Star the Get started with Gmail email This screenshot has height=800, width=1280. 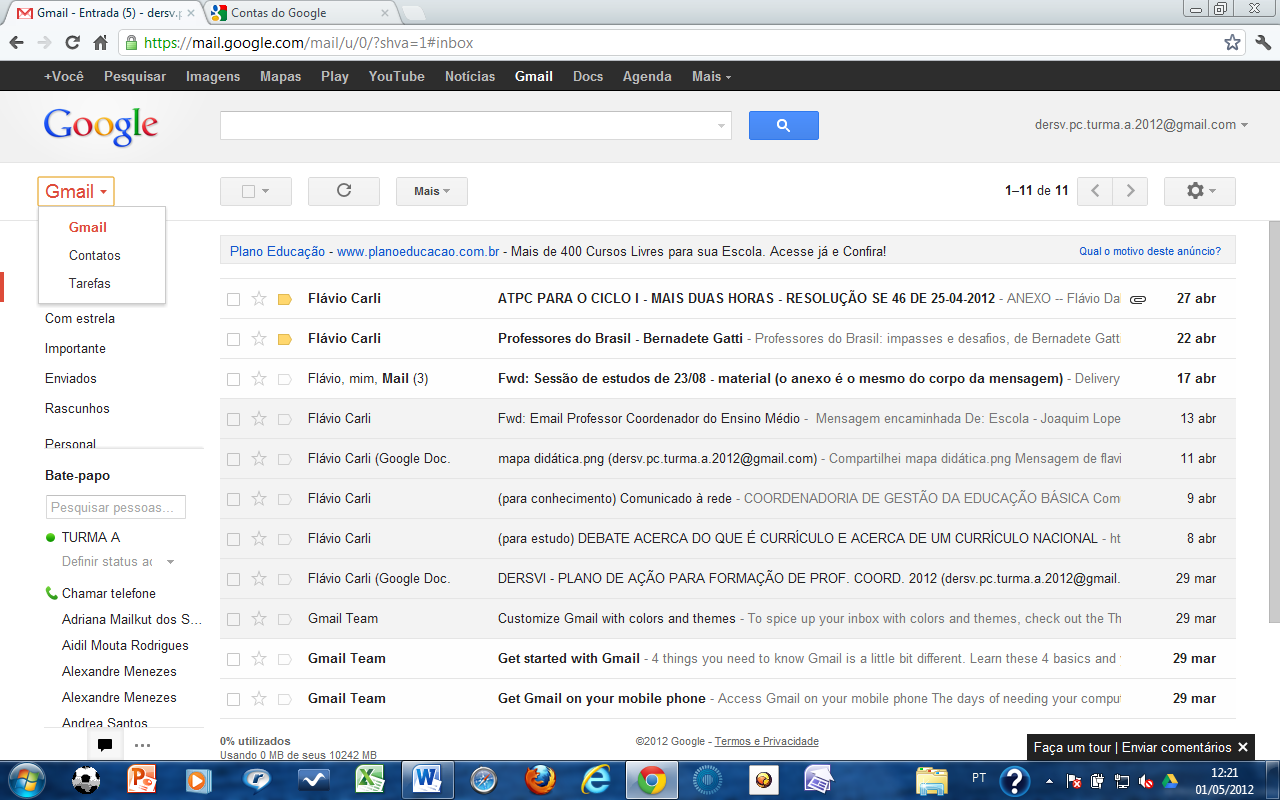259,658
